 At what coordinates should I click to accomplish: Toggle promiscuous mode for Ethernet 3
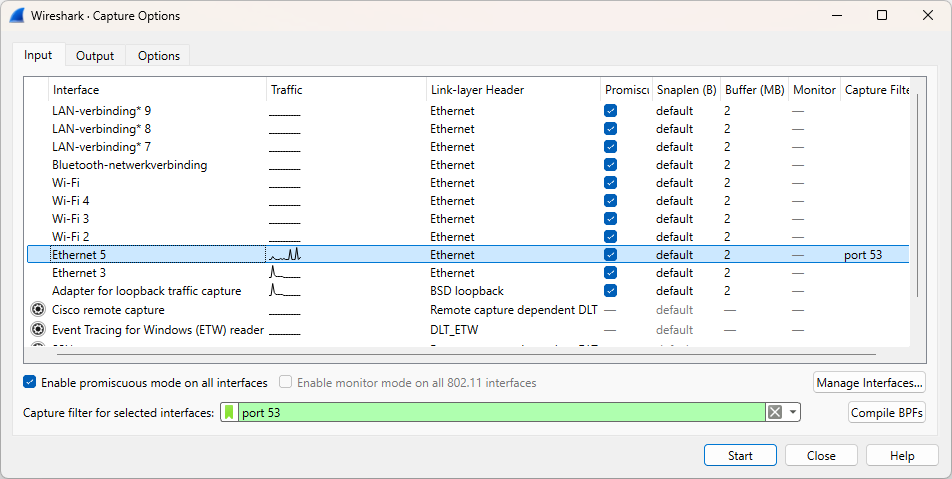[x=611, y=273]
